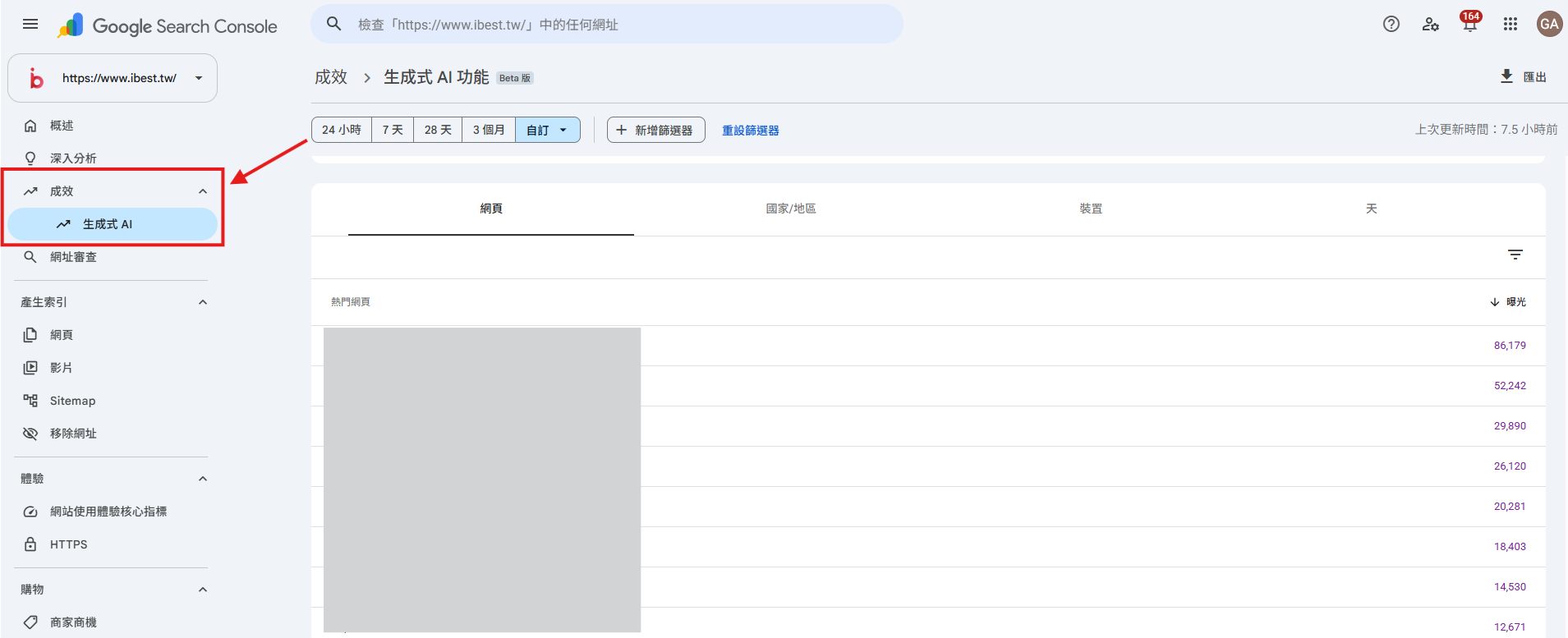Collapse the 成效 sidebar section
This screenshot has width=1568, height=638.
203,191
